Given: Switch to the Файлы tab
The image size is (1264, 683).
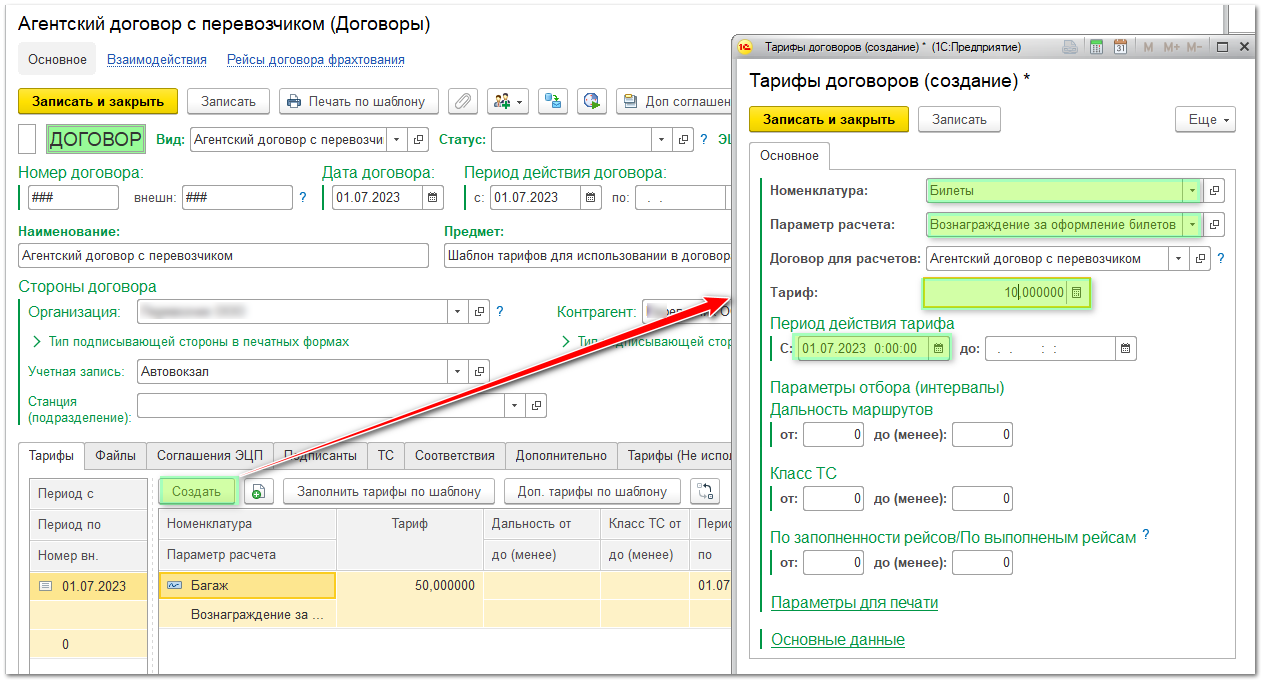Looking at the screenshot, I should click(x=115, y=455).
